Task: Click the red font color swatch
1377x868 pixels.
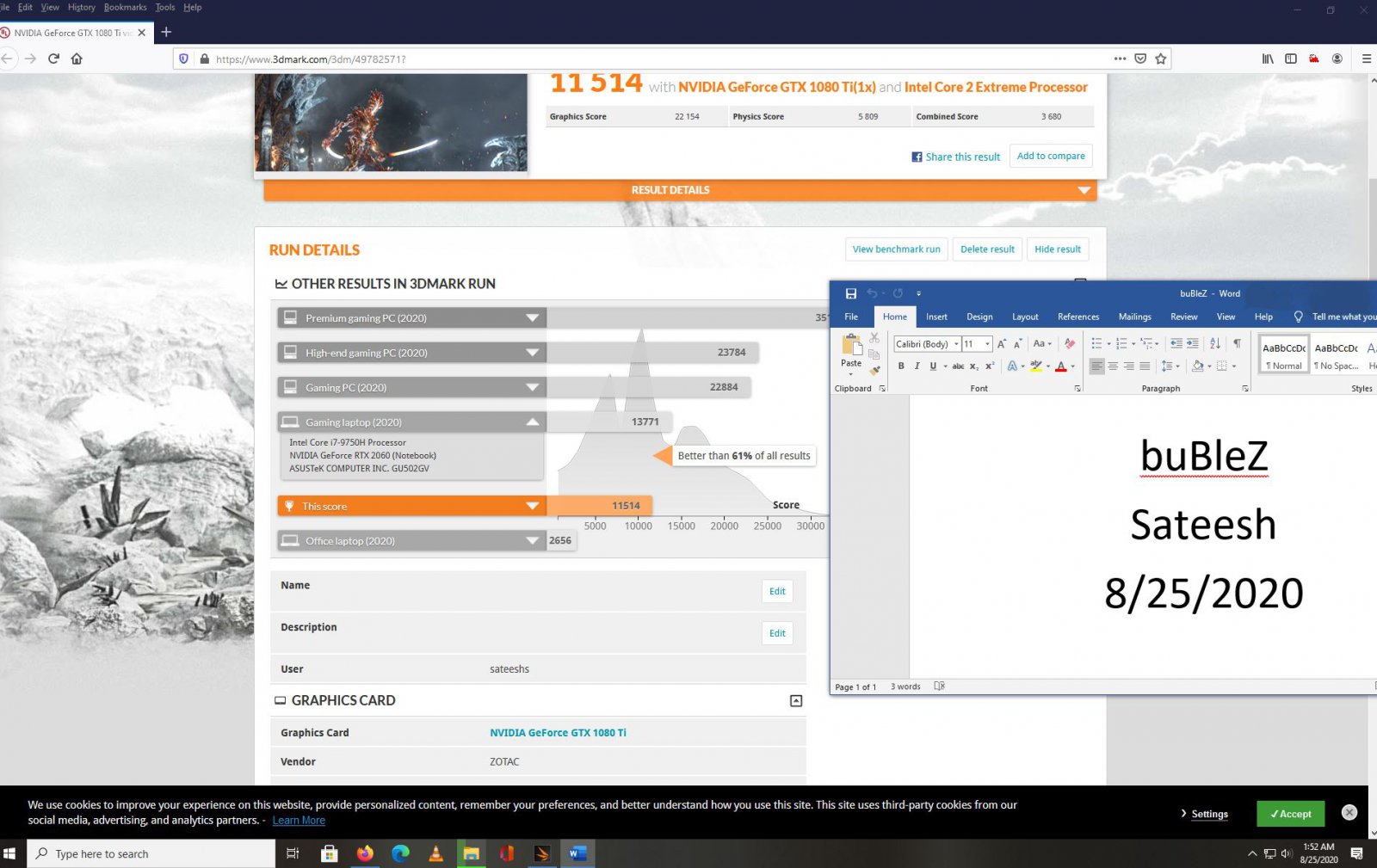Action: coord(1060,366)
